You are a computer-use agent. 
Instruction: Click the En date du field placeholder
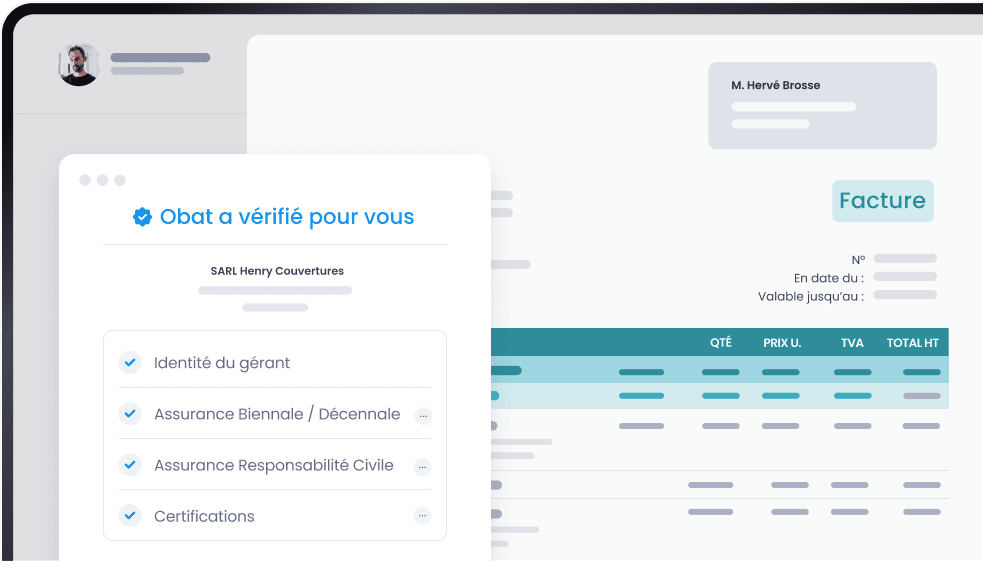tap(905, 276)
